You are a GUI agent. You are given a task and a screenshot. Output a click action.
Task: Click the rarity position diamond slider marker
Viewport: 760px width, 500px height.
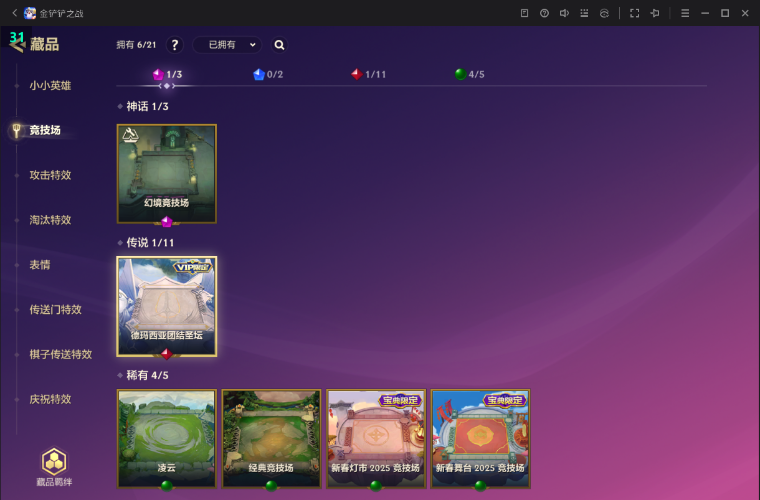pyautogui.click(x=167, y=86)
